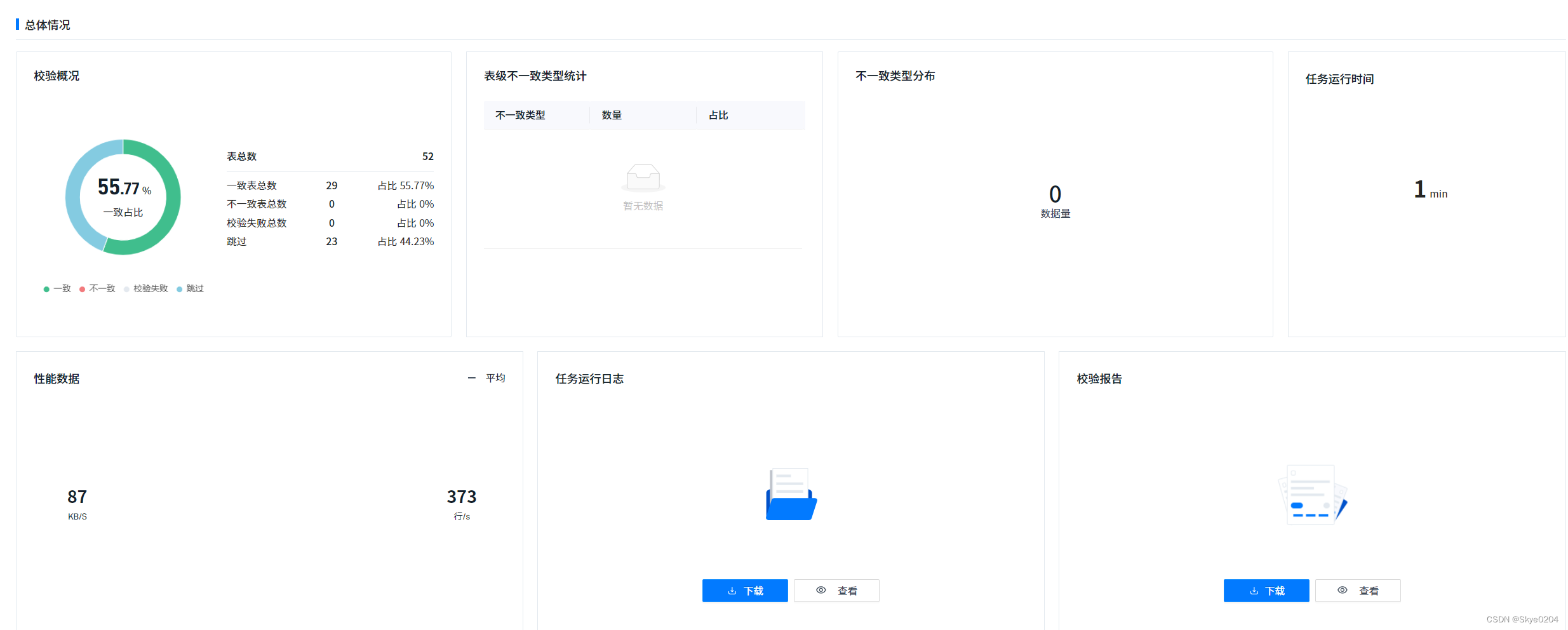Click the empty folder icon in 任务运行日志
1568x630 pixels.
789,495
